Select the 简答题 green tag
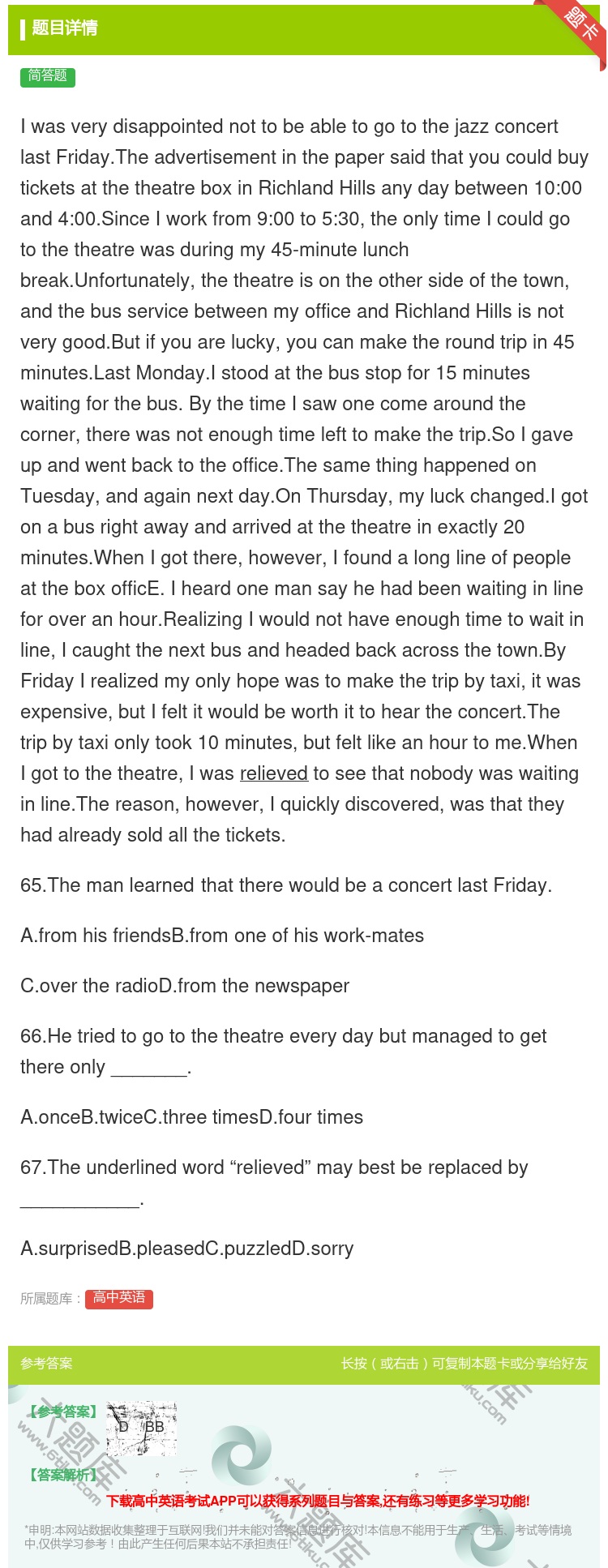 coord(48,76)
